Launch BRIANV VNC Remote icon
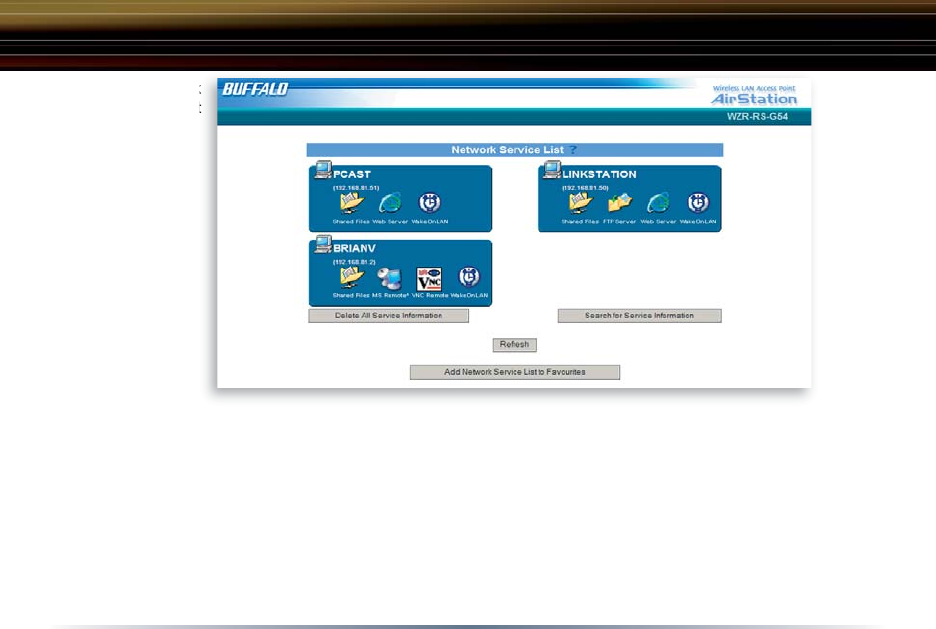 (429, 279)
